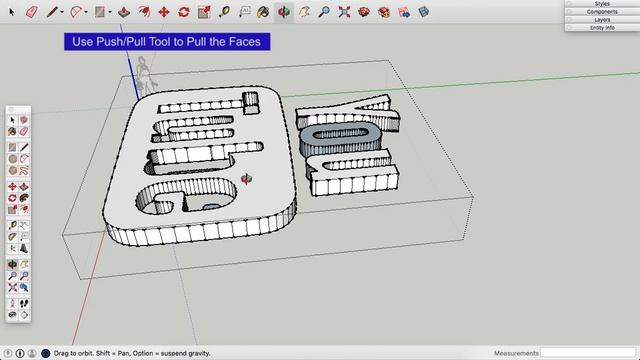640x360 pixels.
Task: Select the Text label tool in top toolbar
Action: click(244, 12)
